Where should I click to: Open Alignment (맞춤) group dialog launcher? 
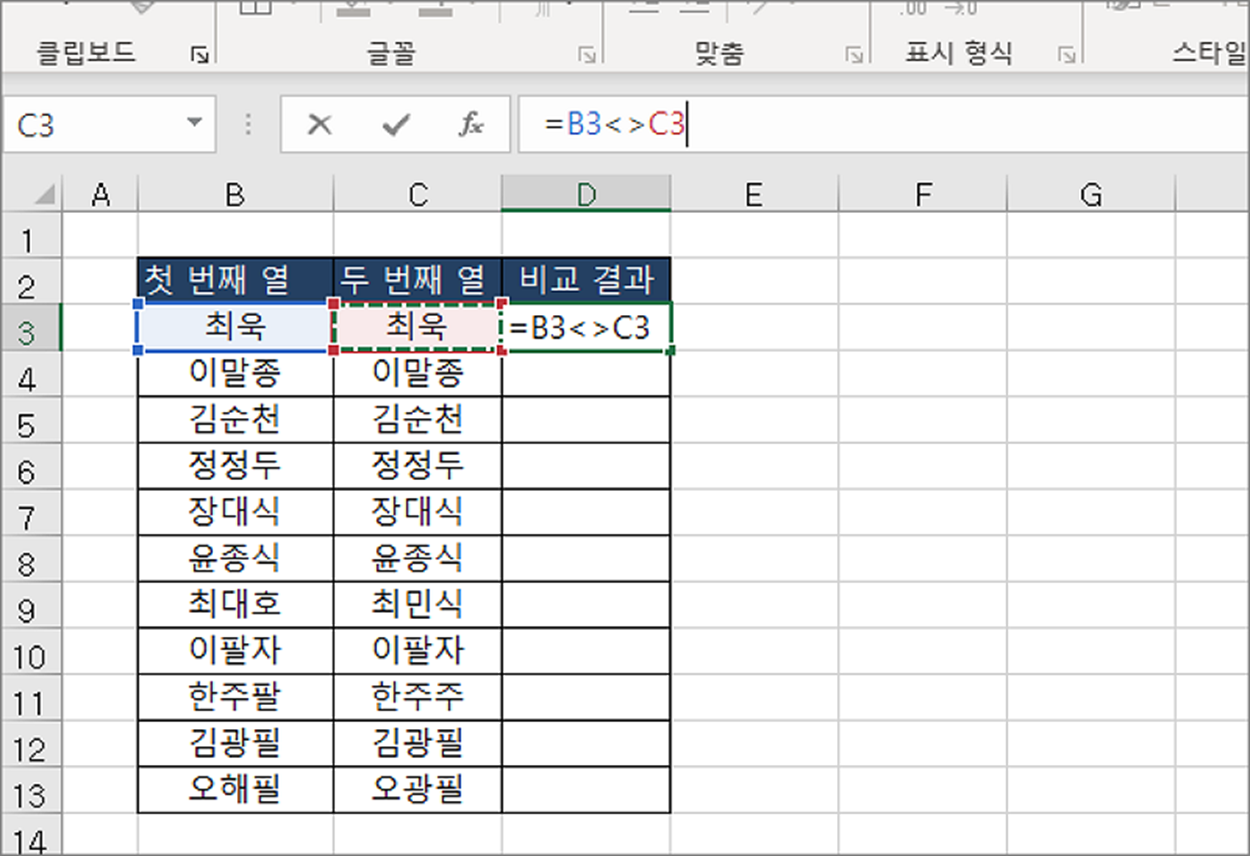854,56
